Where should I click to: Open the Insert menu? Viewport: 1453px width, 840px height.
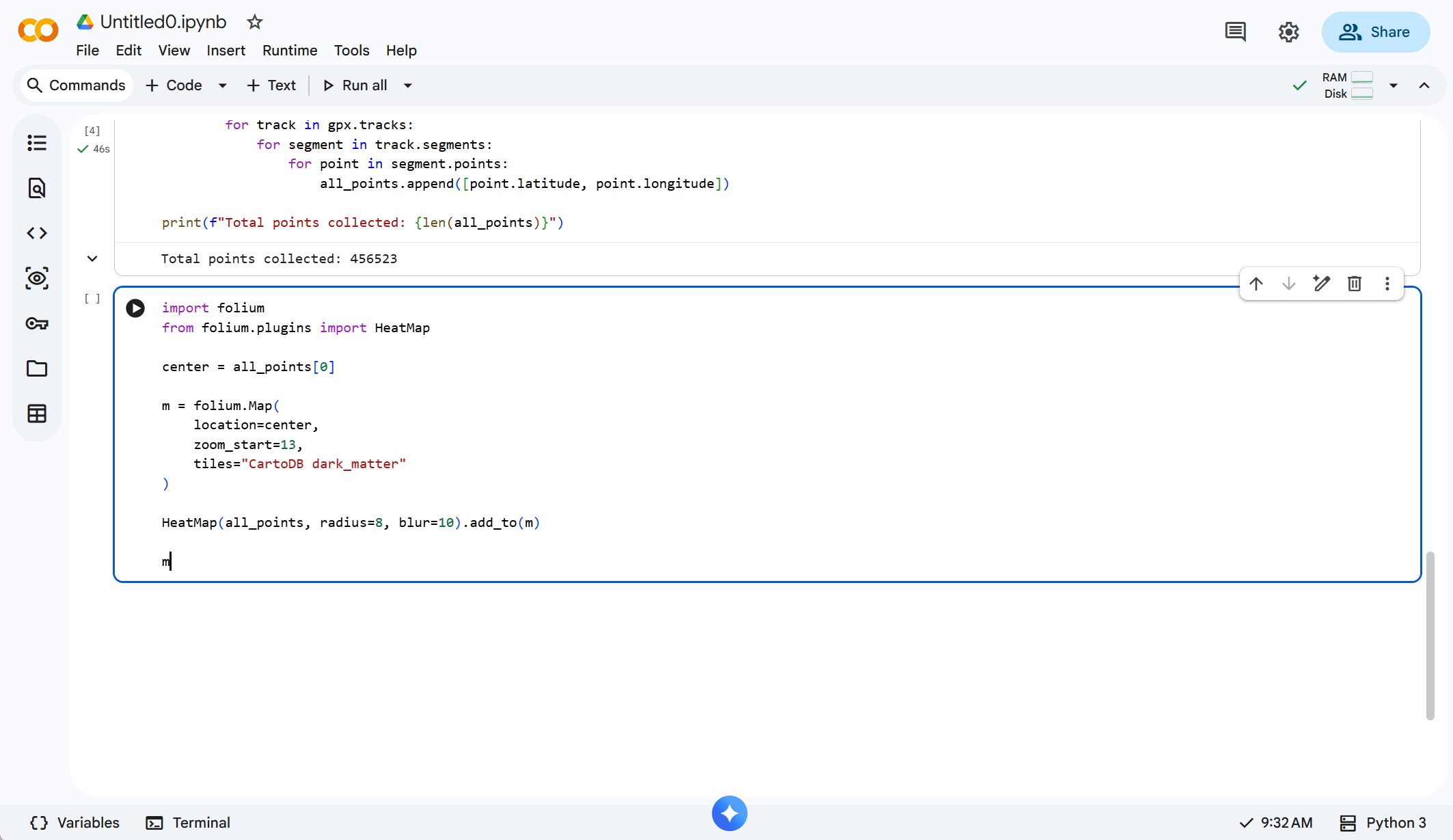click(226, 51)
